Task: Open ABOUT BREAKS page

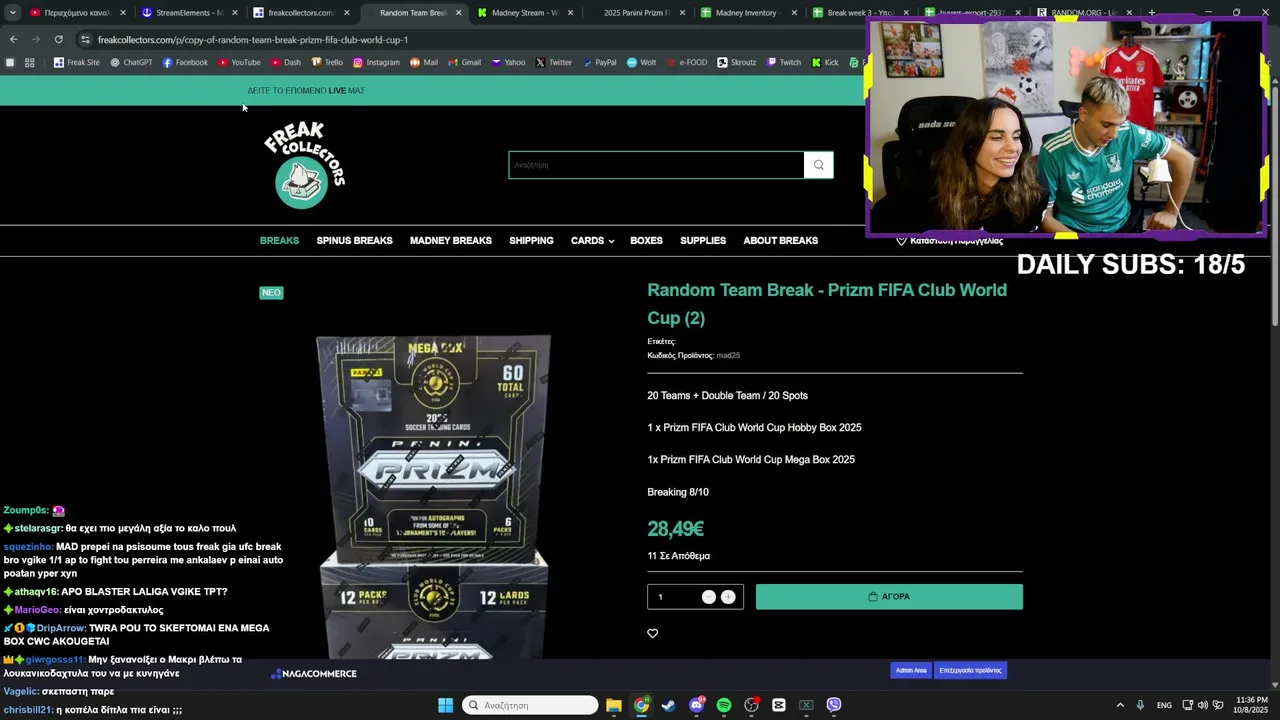Action: (x=781, y=241)
